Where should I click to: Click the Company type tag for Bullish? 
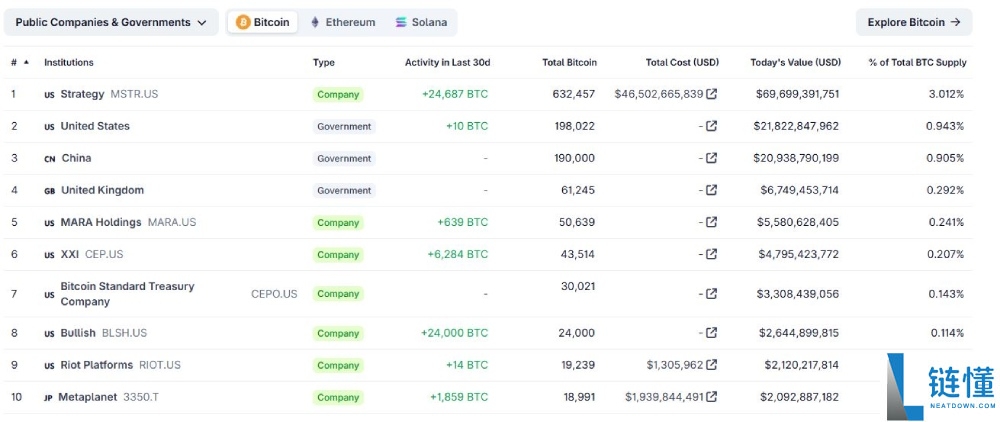pos(338,333)
